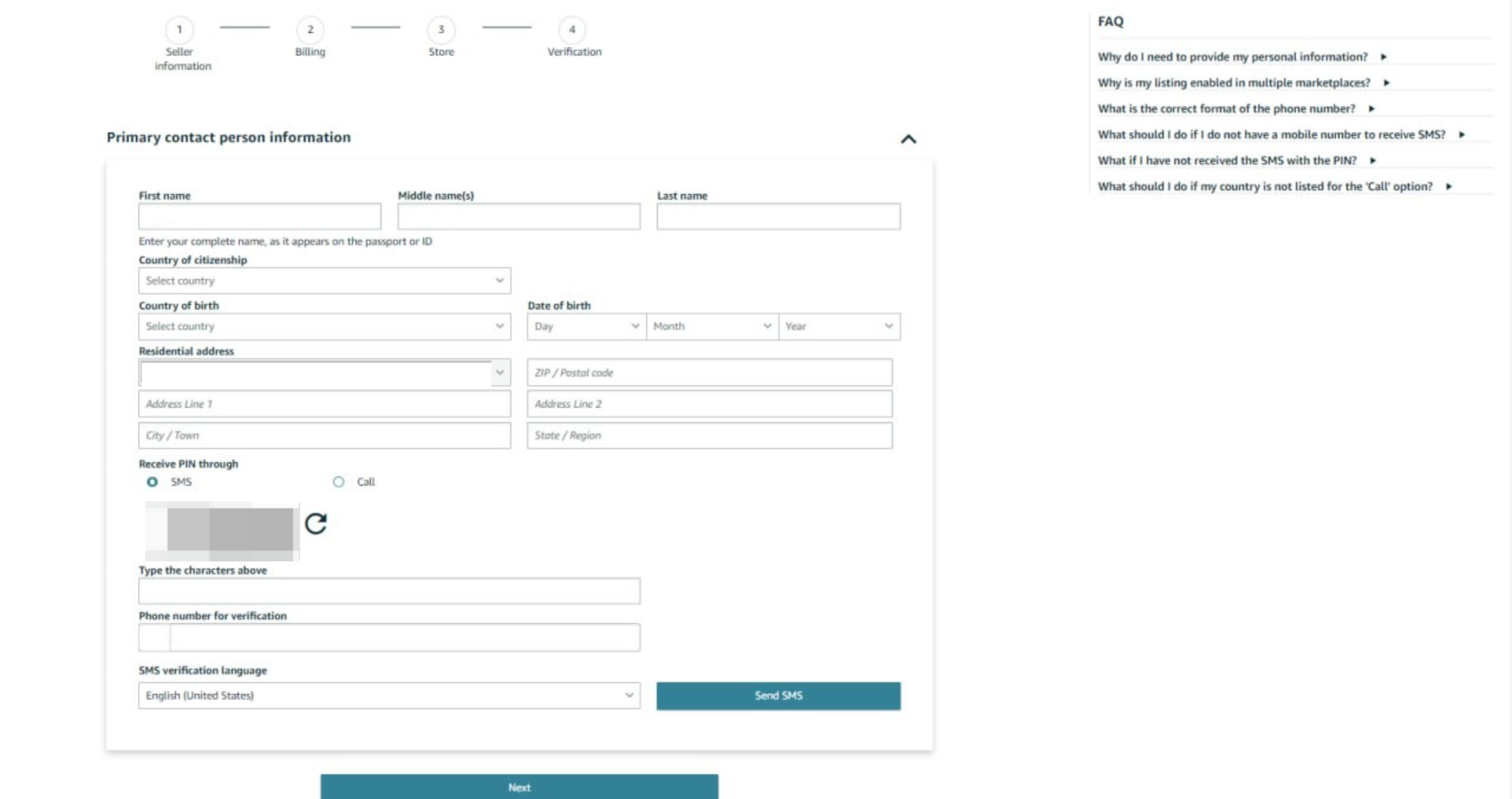
Task: Select step 3 Store circle
Action: coord(441,30)
